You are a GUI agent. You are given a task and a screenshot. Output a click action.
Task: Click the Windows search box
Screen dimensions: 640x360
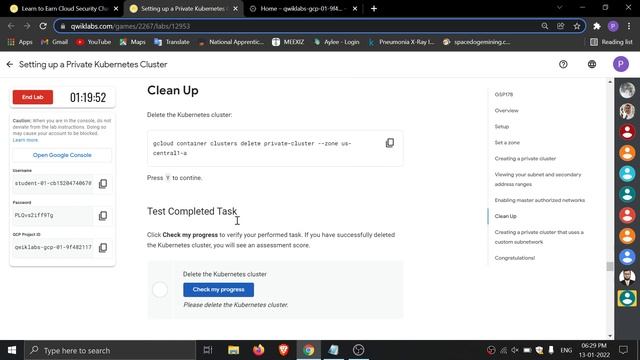pyautogui.click(x=110, y=350)
